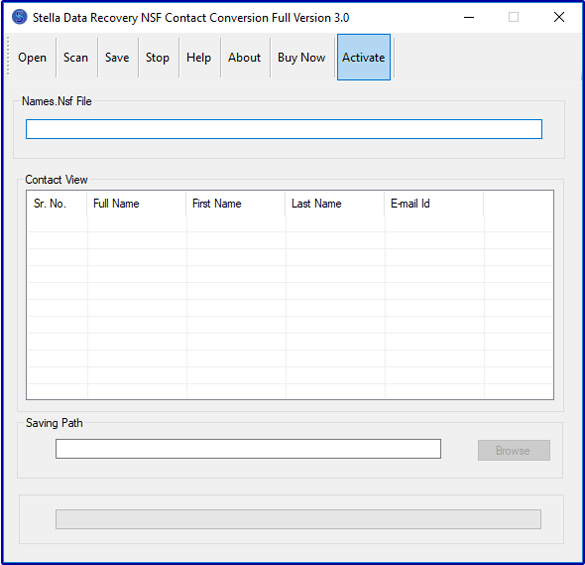Click the First Name column header
The height and width of the screenshot is (565, 585).
235,203
